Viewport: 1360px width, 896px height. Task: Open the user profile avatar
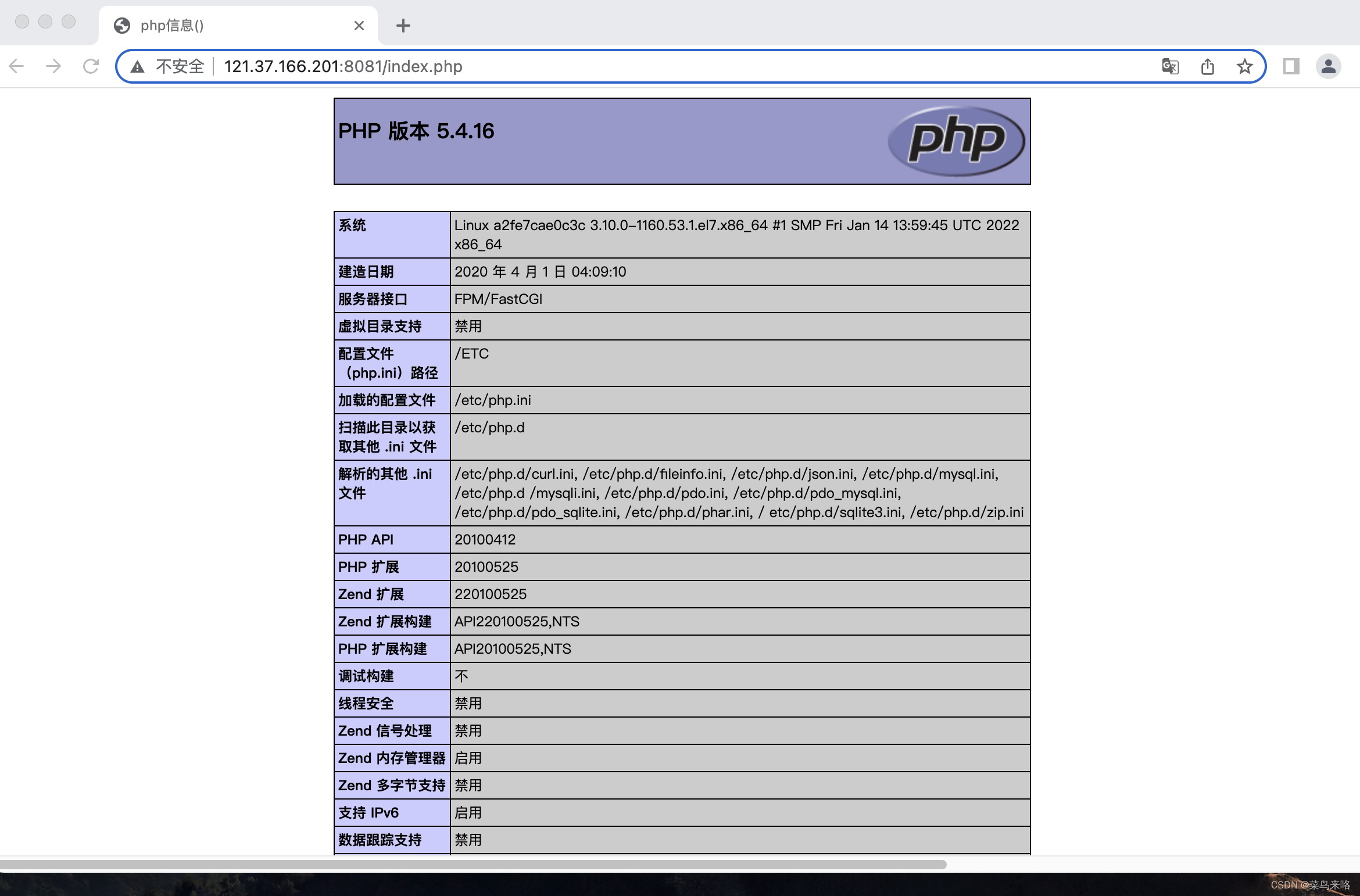1328,66
